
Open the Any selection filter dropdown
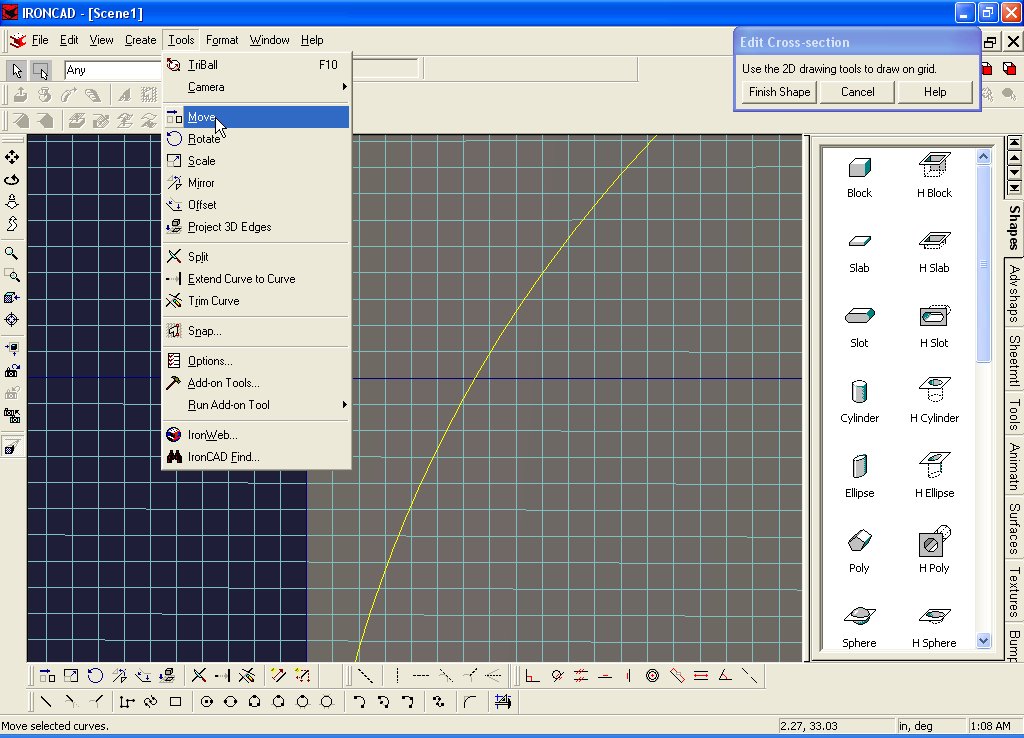pyautogui.click(x=112, y=70)
